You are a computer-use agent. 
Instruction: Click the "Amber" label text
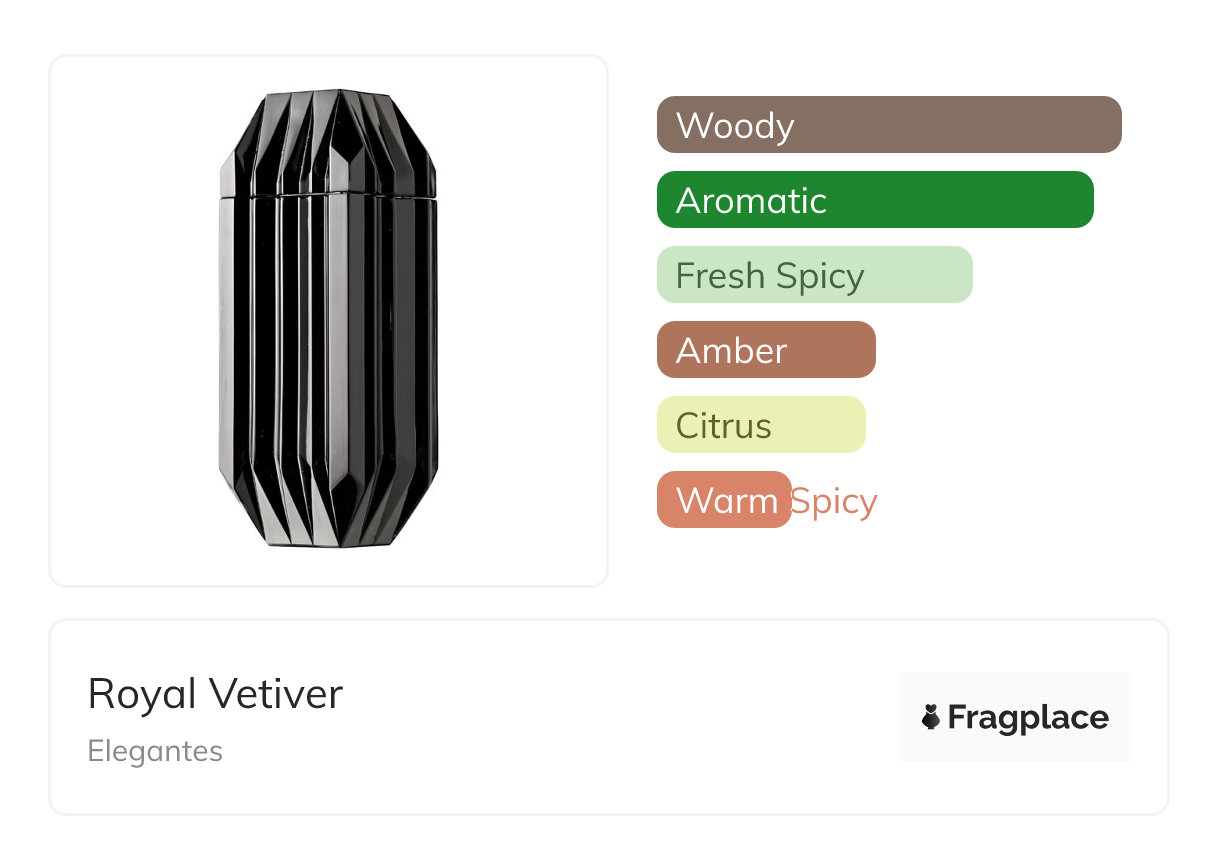click(731, 351)
